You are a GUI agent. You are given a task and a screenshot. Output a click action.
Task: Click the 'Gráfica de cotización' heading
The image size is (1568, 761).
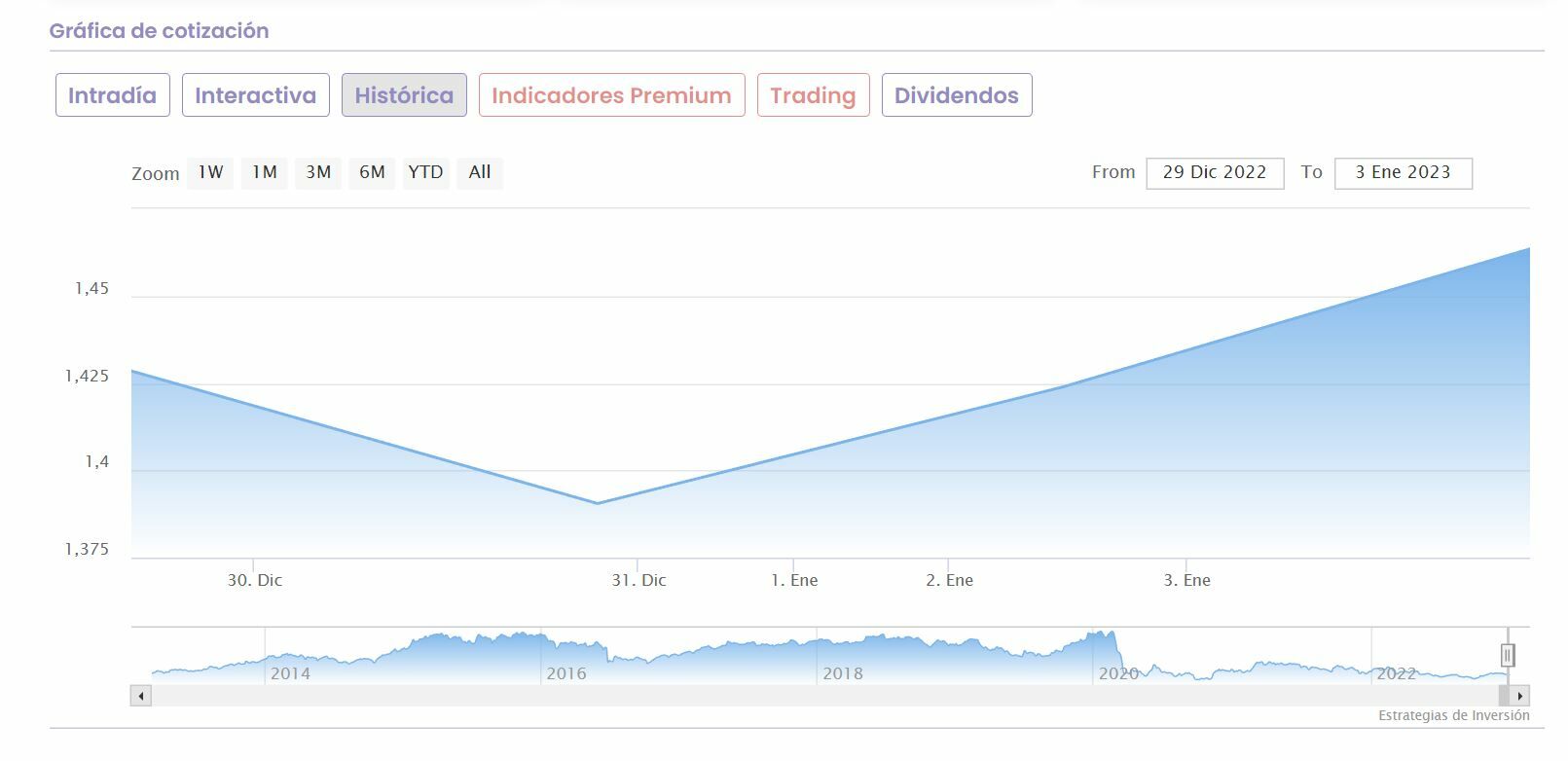(159, 31)
